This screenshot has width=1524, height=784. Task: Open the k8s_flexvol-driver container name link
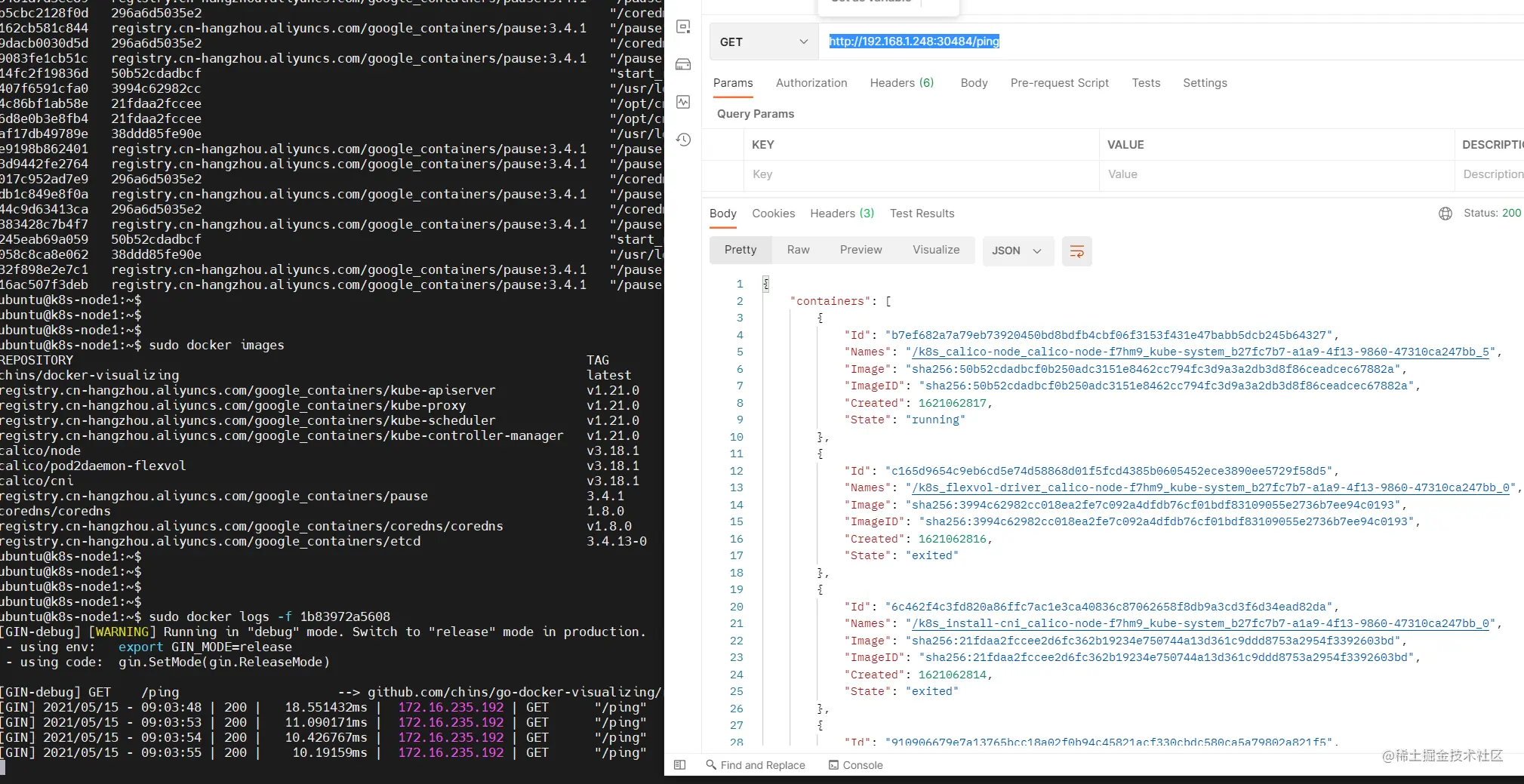[1210, 488]
